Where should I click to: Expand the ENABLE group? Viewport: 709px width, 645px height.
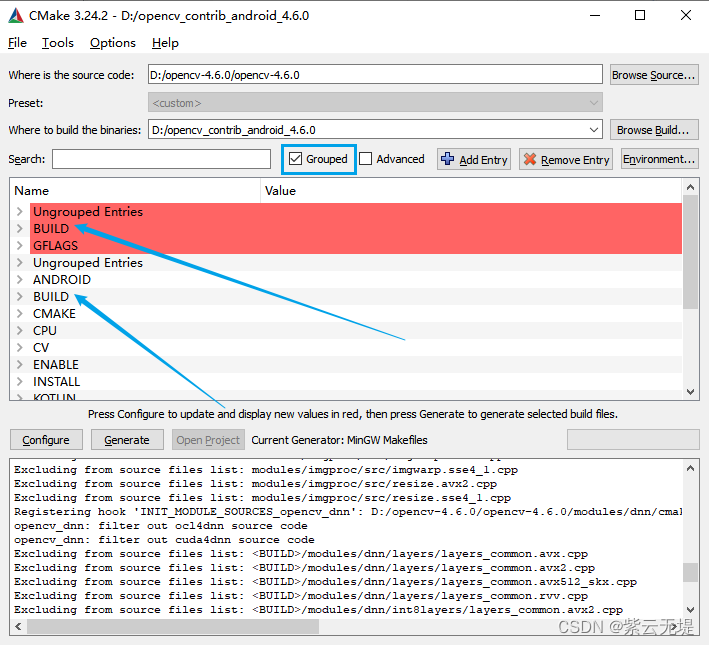click(19, 365)
